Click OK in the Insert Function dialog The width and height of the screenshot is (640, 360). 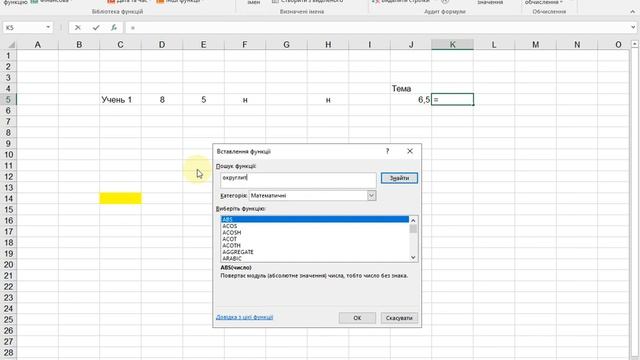click(x=357, y=318)
